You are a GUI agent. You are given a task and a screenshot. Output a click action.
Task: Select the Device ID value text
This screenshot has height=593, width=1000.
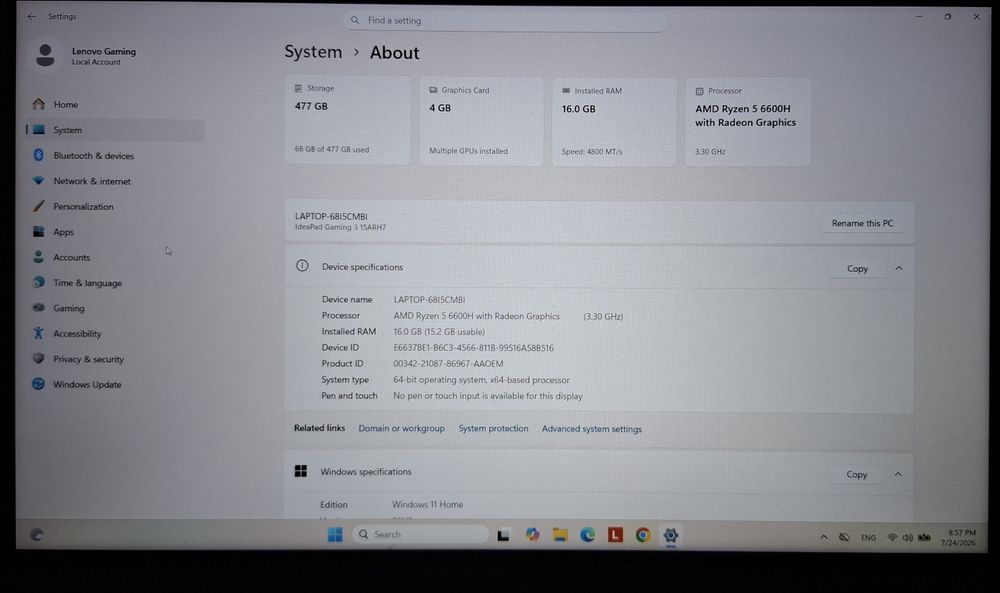tap(473, 348)
